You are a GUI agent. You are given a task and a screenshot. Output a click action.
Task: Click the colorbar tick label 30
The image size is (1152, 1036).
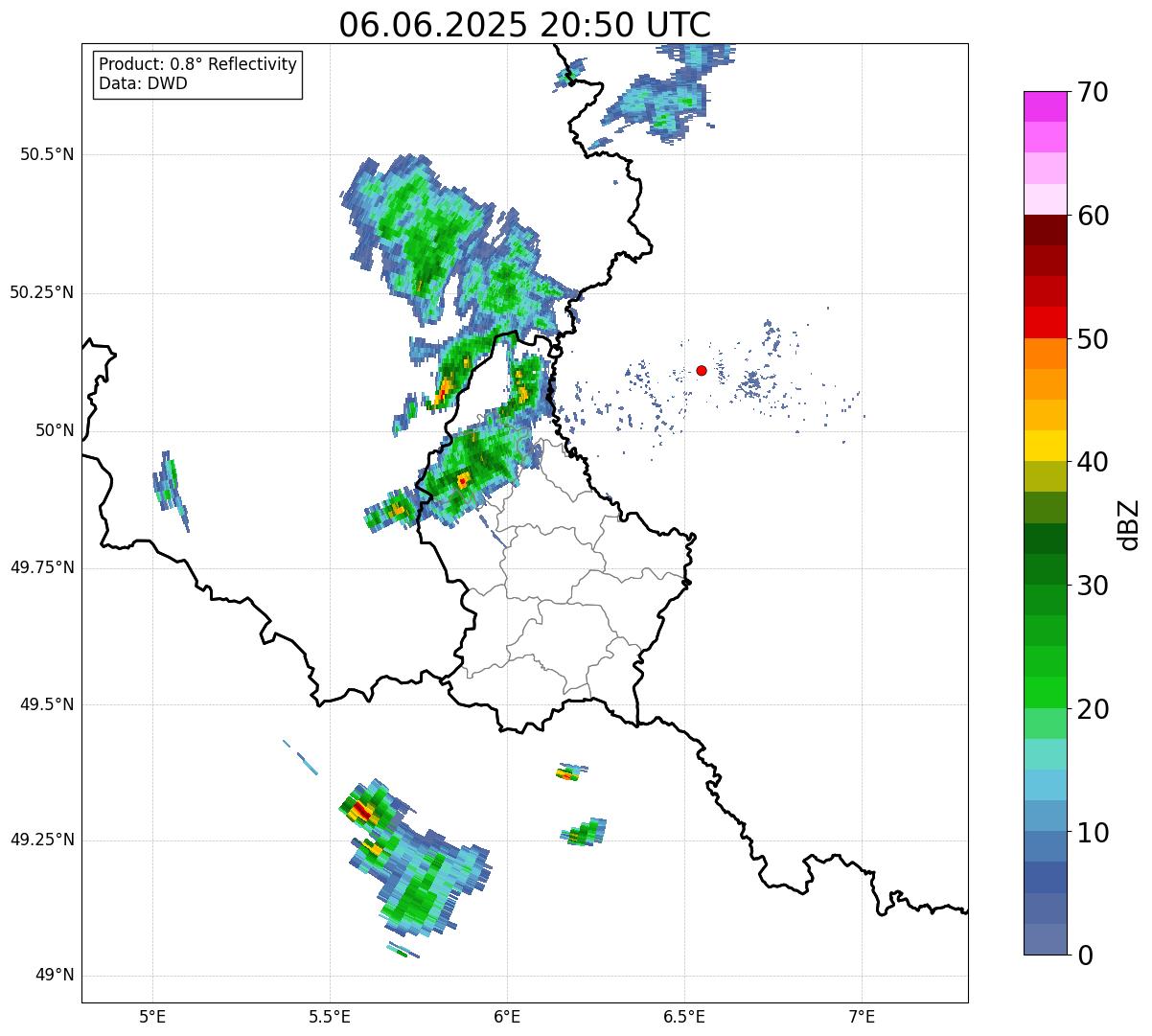(1093, 586)
